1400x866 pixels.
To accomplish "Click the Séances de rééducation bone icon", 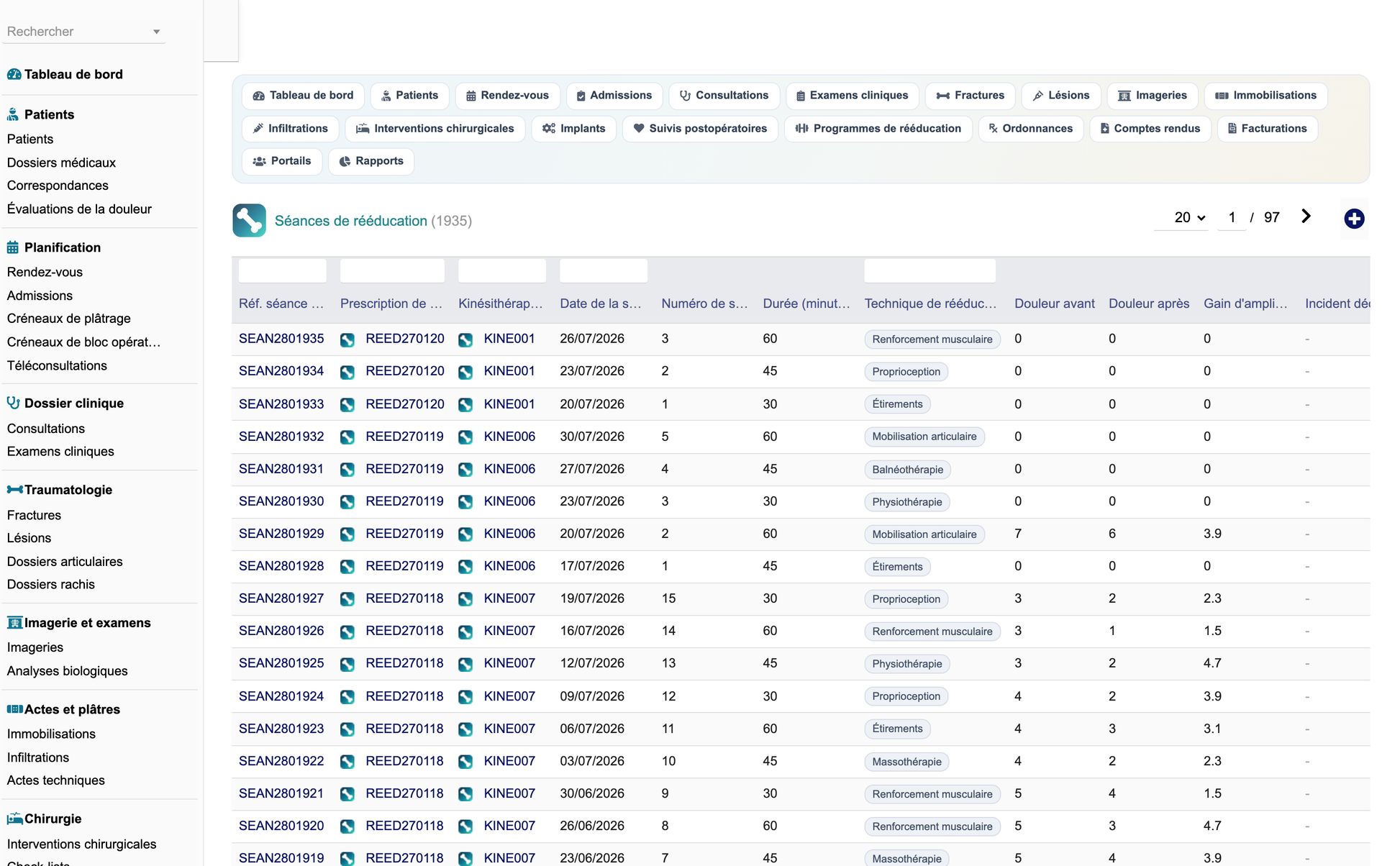I will point(249,220).
